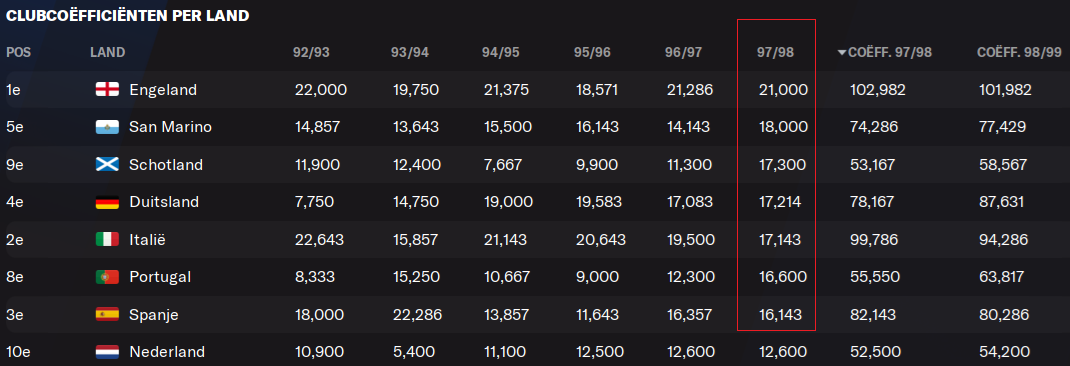Click the Spain flag icon

pyautogui.click(x=108, y=315)
